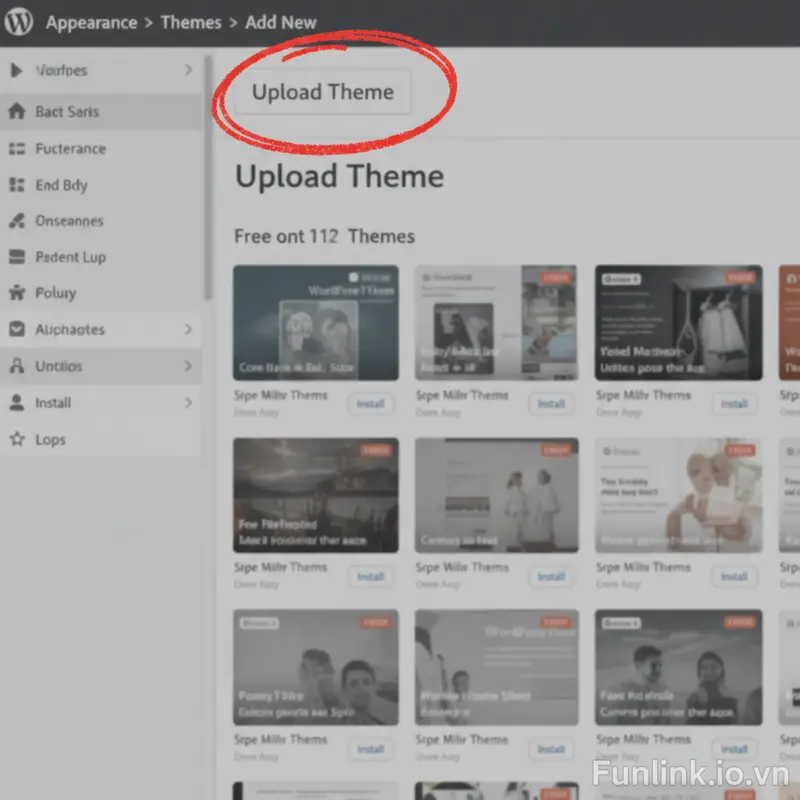Click the top-left theme preview thumbnail
Viewport: 800px width, 800px height.
coord(315,322)
